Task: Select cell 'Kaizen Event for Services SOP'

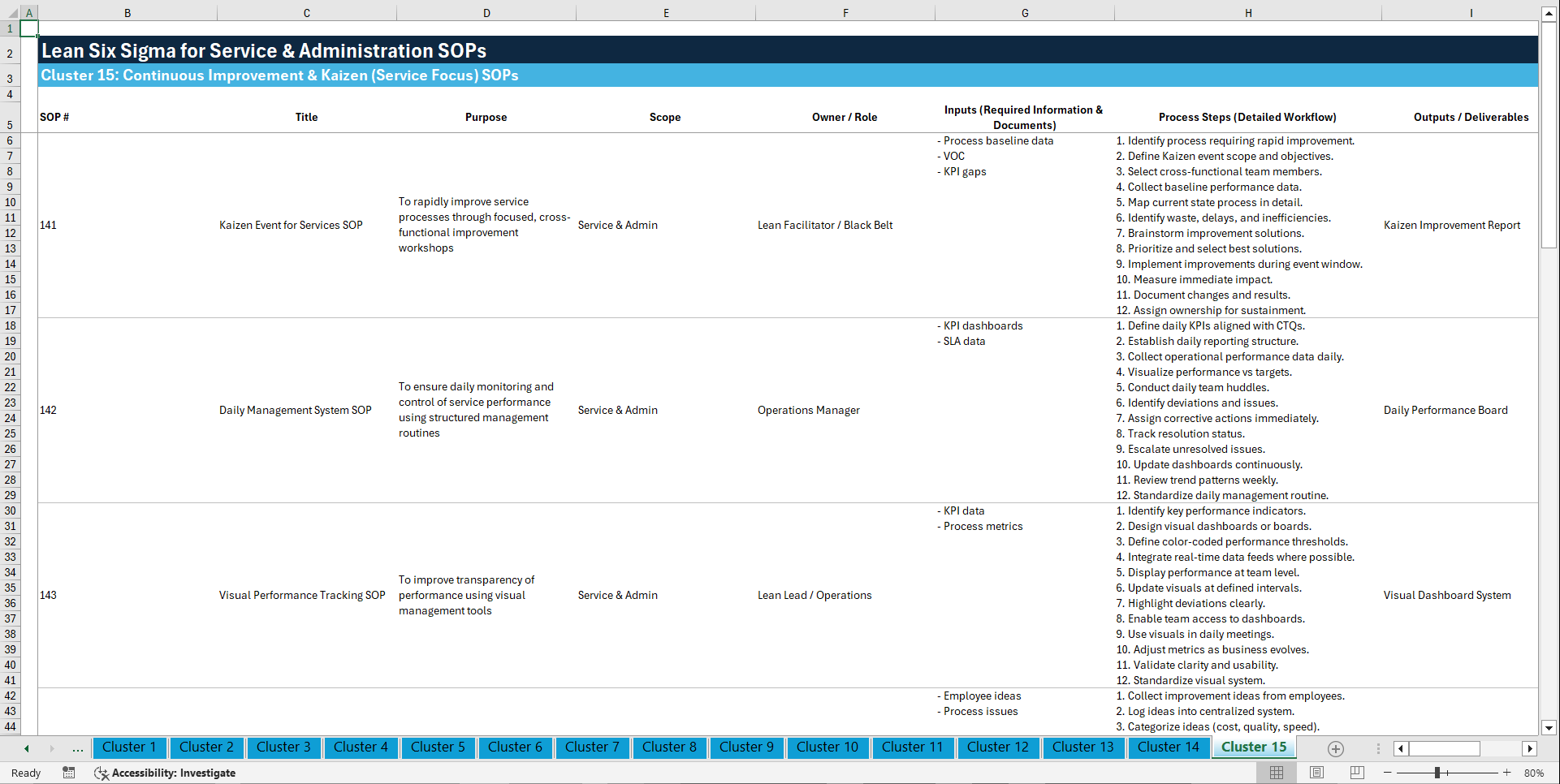Action: click(x=307, y=225)
